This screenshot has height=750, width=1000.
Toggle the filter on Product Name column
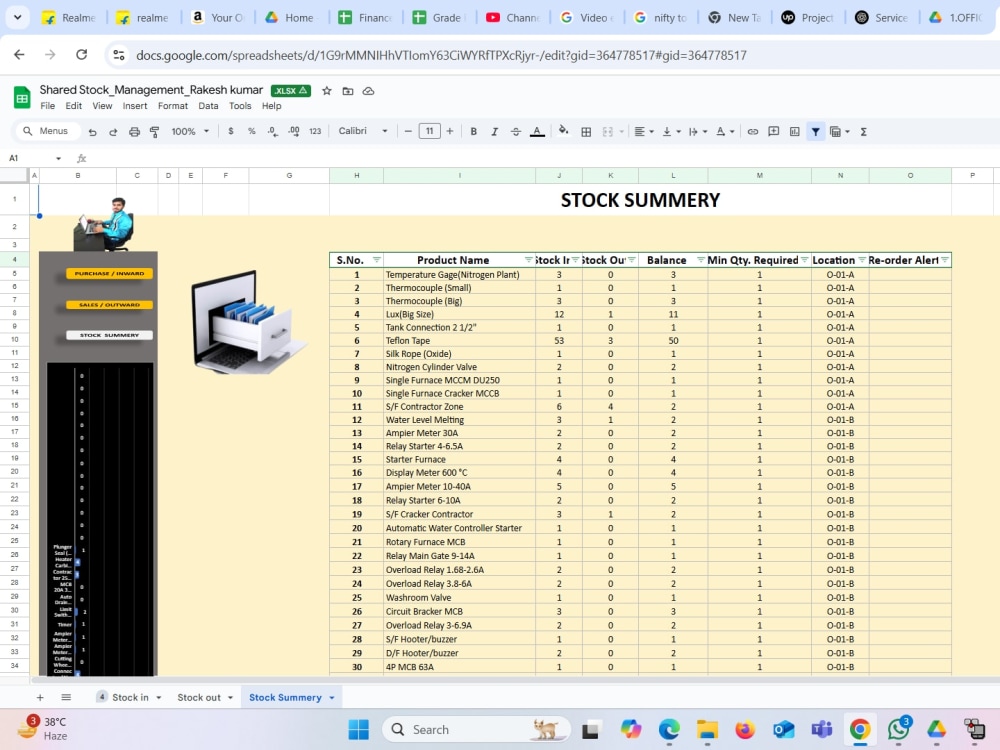(528, 260)
